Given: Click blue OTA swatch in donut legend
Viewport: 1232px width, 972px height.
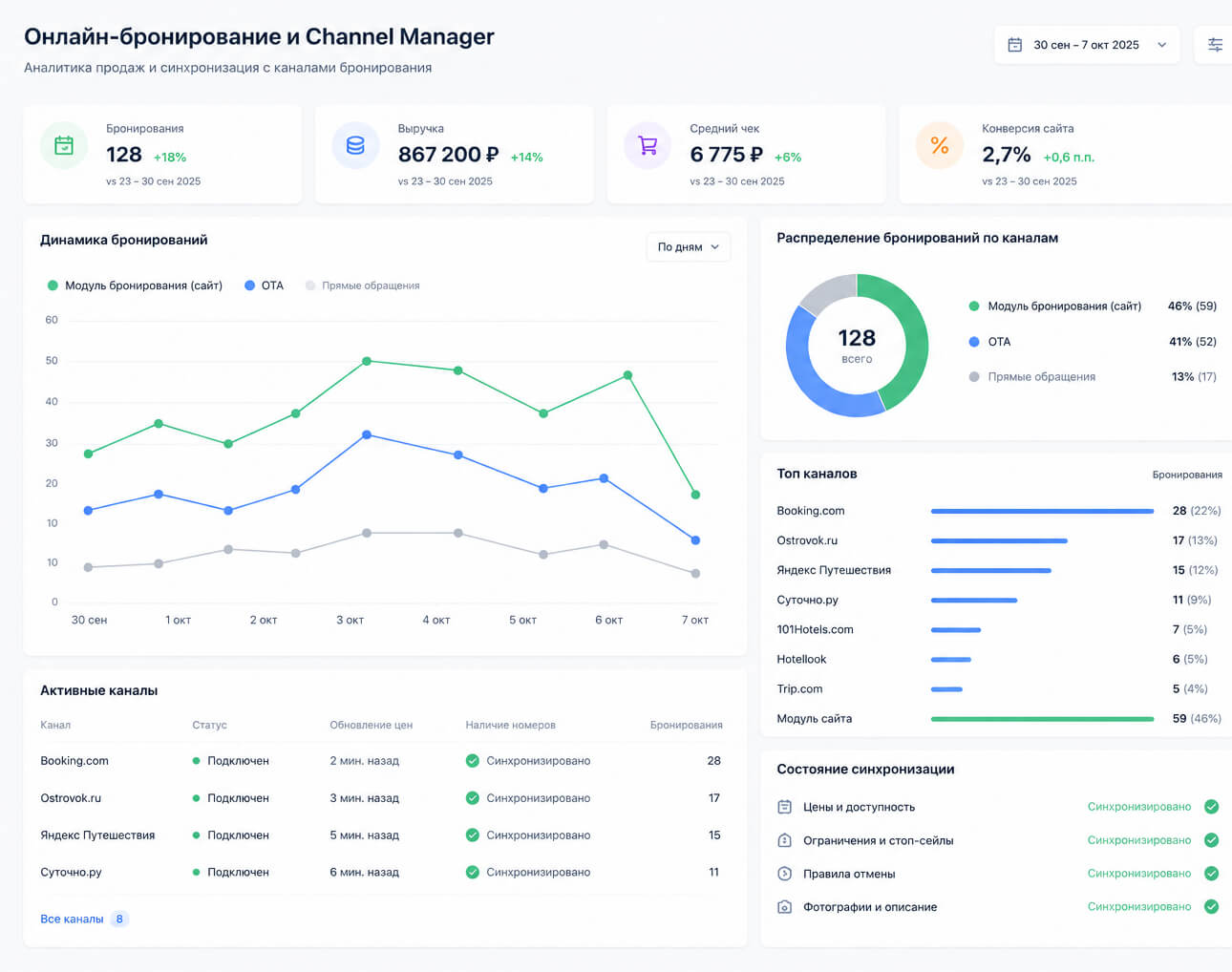Looking at the screenshot, I should pyautogui.click(x=974, y=342).
